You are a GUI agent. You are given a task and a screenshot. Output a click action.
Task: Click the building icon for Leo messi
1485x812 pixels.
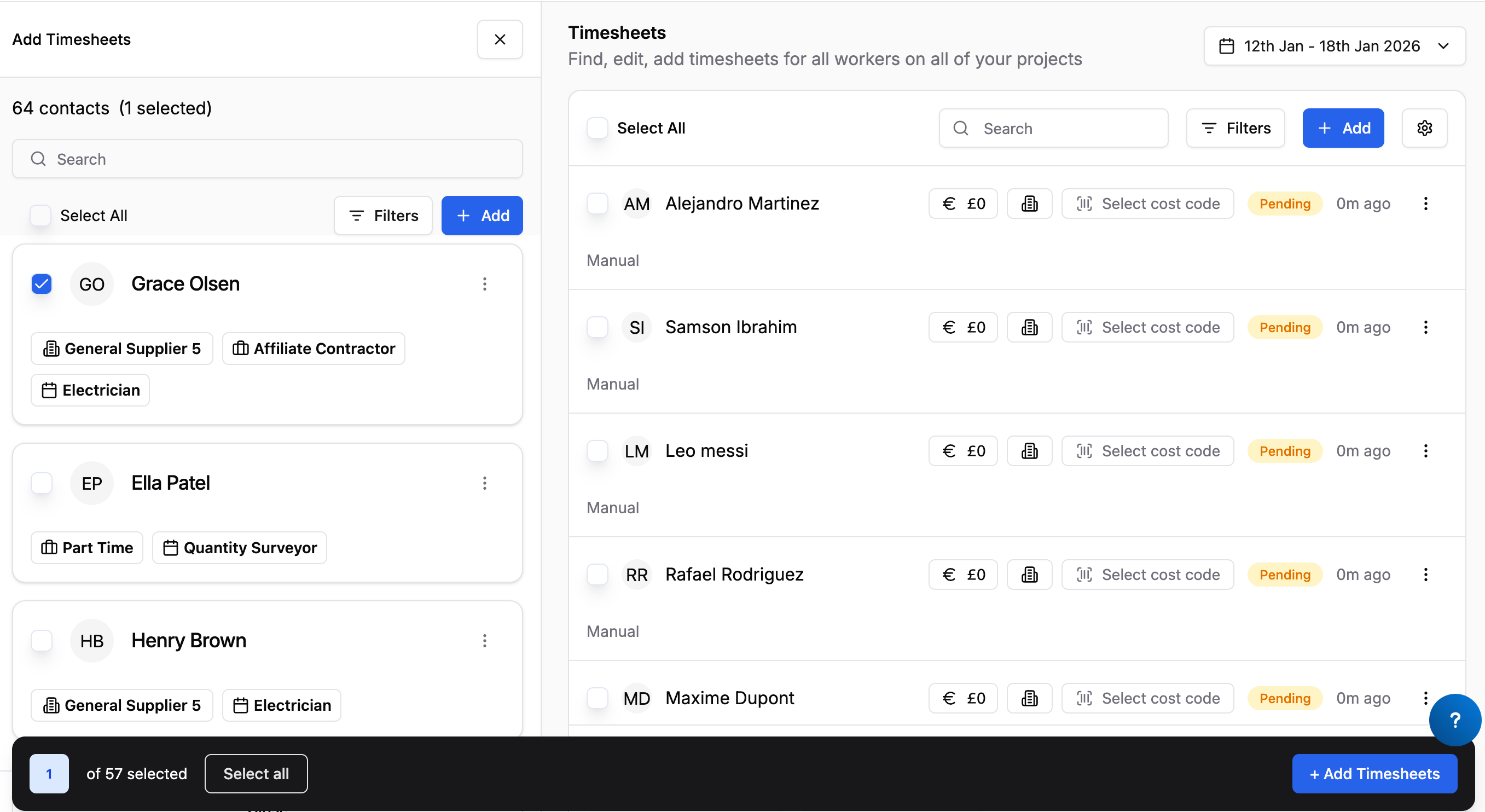[1030, 451]
